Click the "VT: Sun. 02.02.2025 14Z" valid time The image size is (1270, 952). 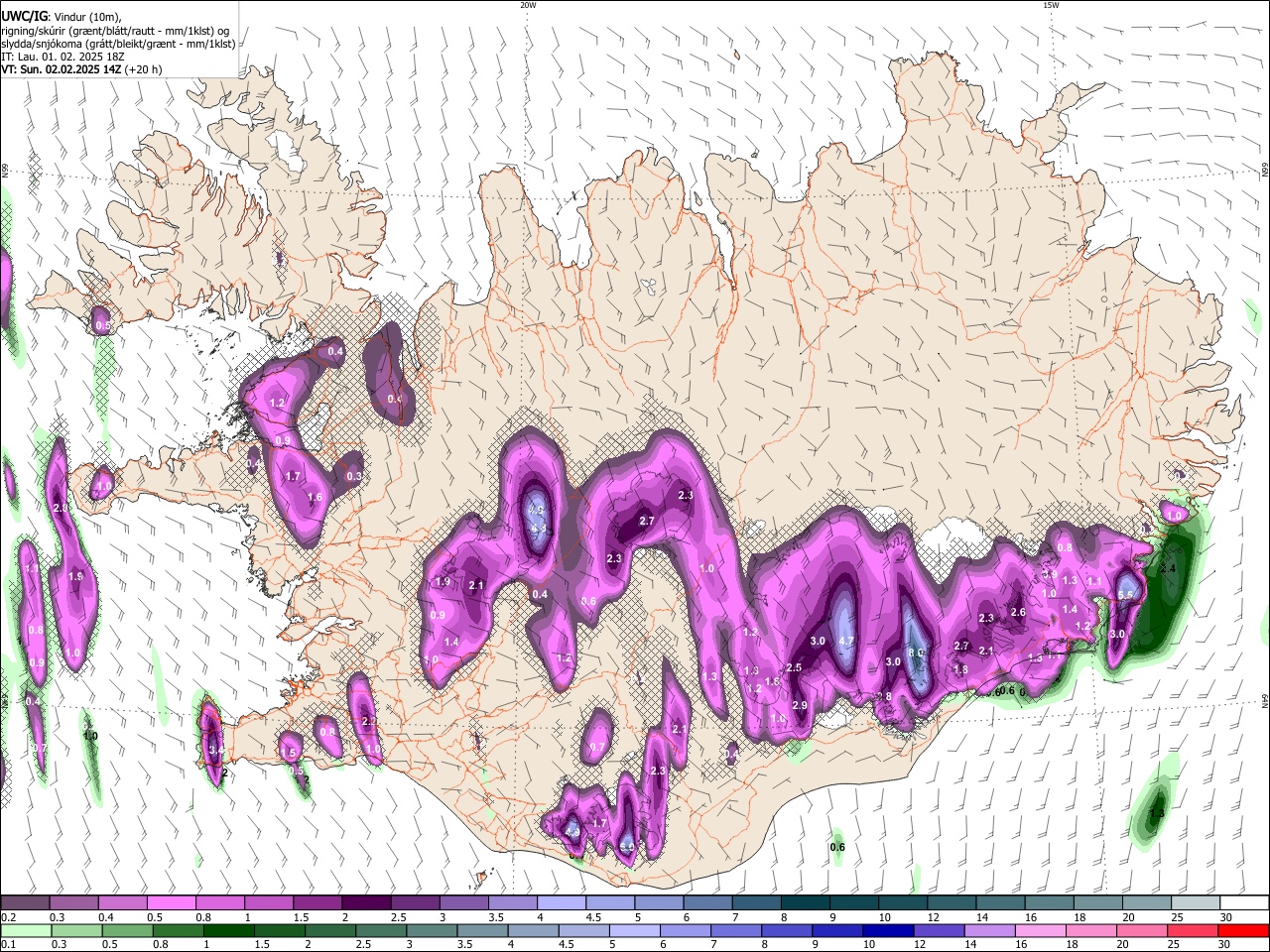click(x=62, y=69)
